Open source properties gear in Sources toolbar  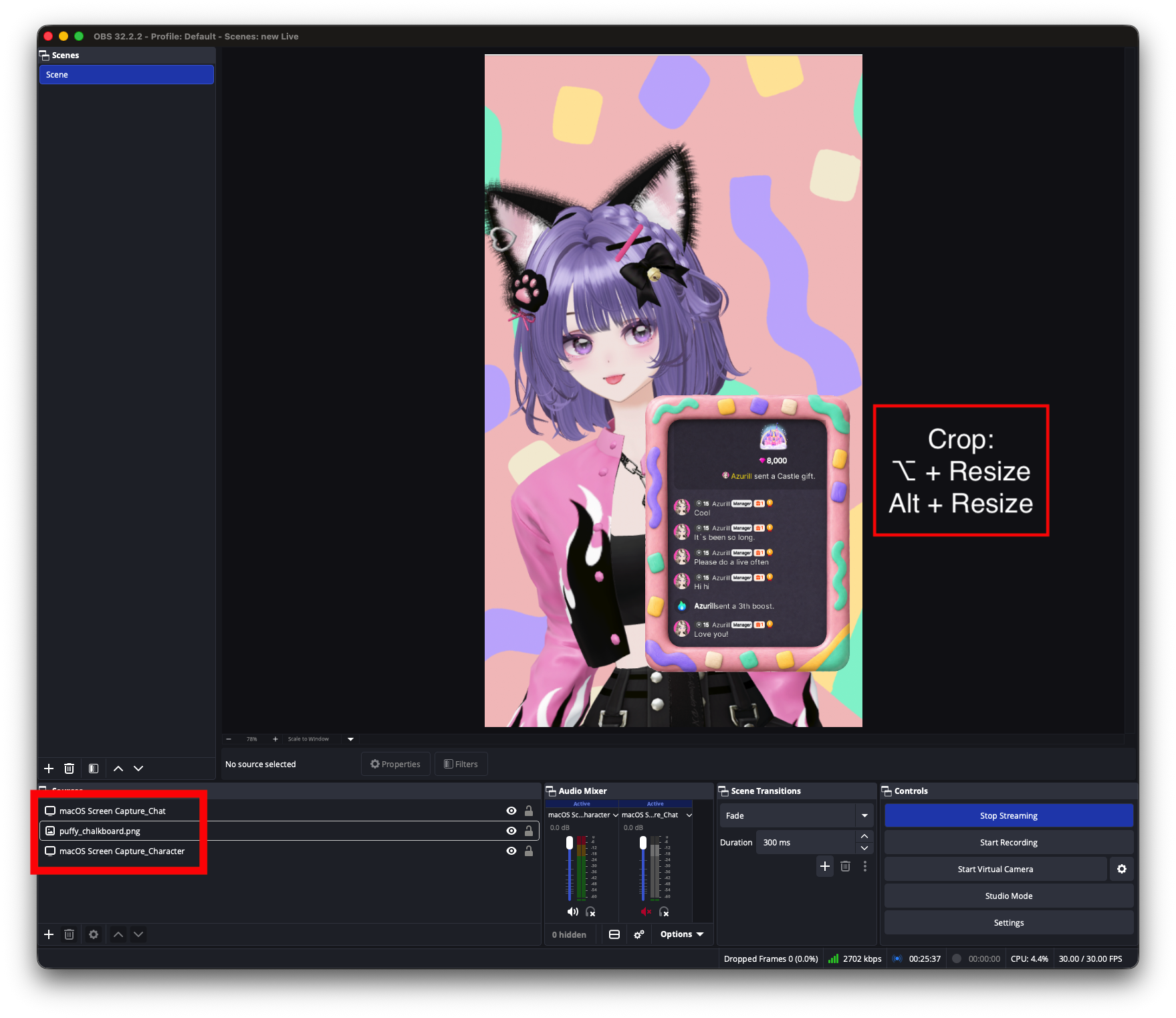click(94, 934)
